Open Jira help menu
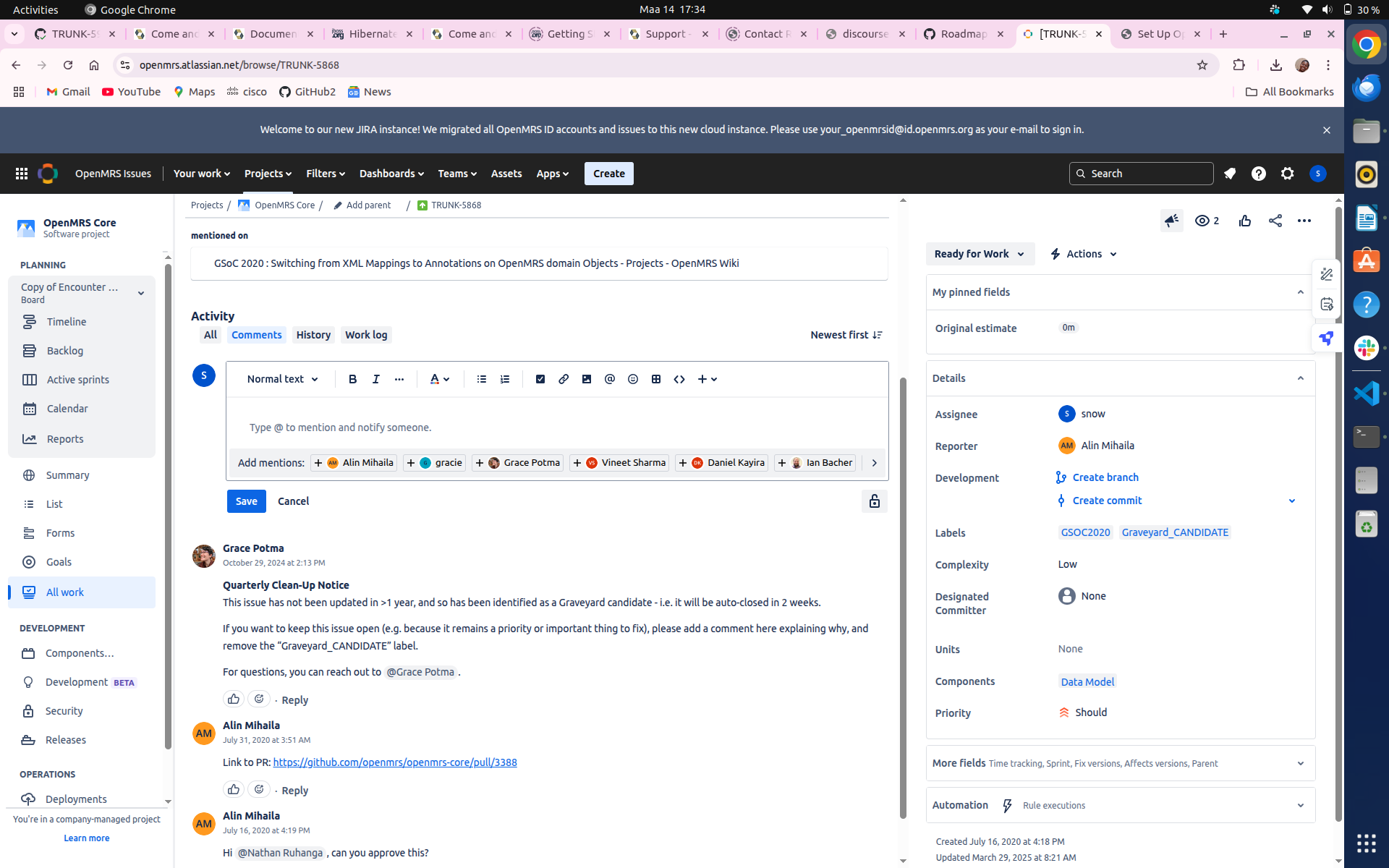Viewport: 1389px width, 868px height. [x=1258, y=174]
